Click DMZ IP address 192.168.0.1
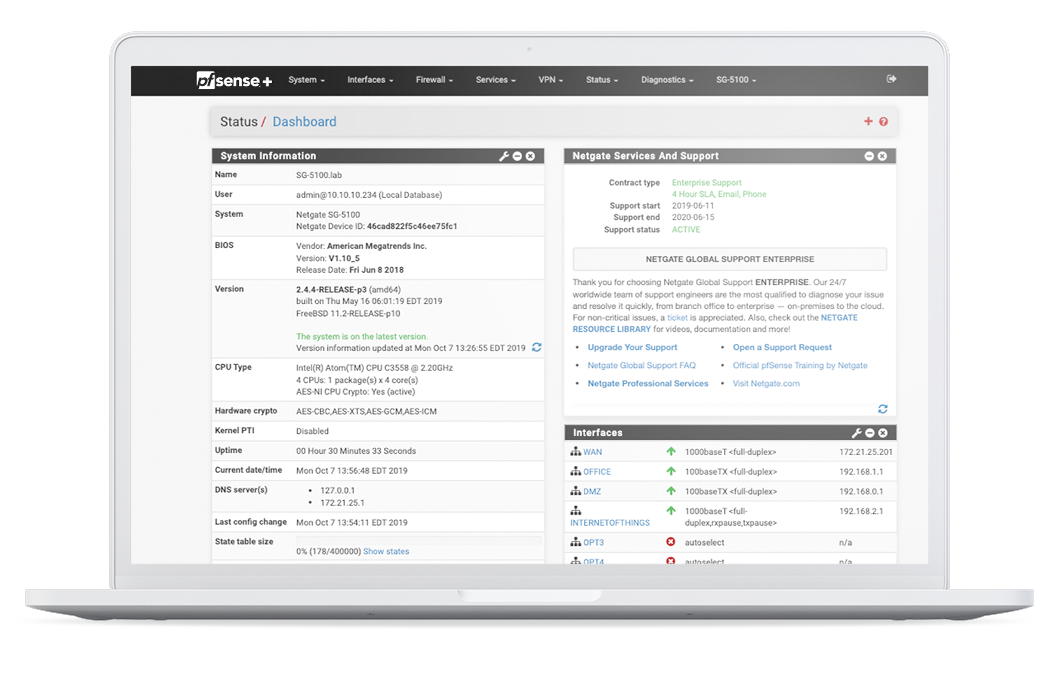1060x680 pixels. point(861,491)
